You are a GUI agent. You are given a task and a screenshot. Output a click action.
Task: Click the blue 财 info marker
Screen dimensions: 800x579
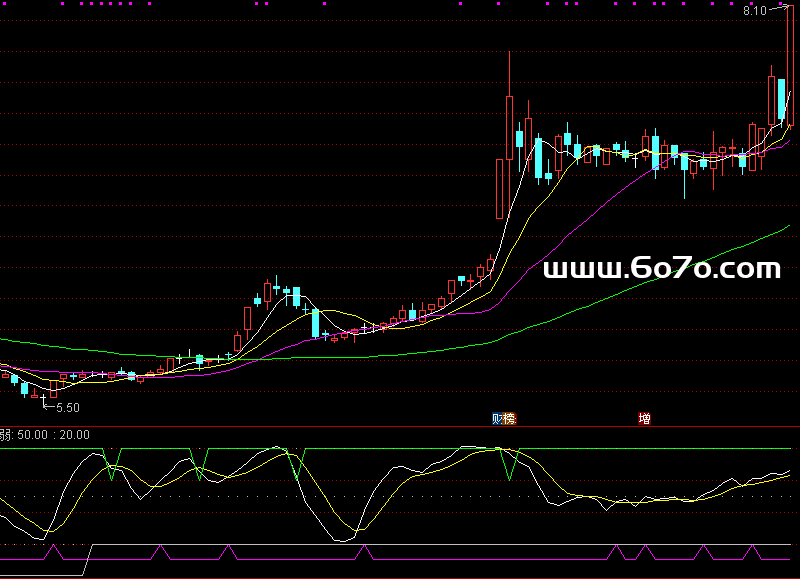[x=497, y=418]
